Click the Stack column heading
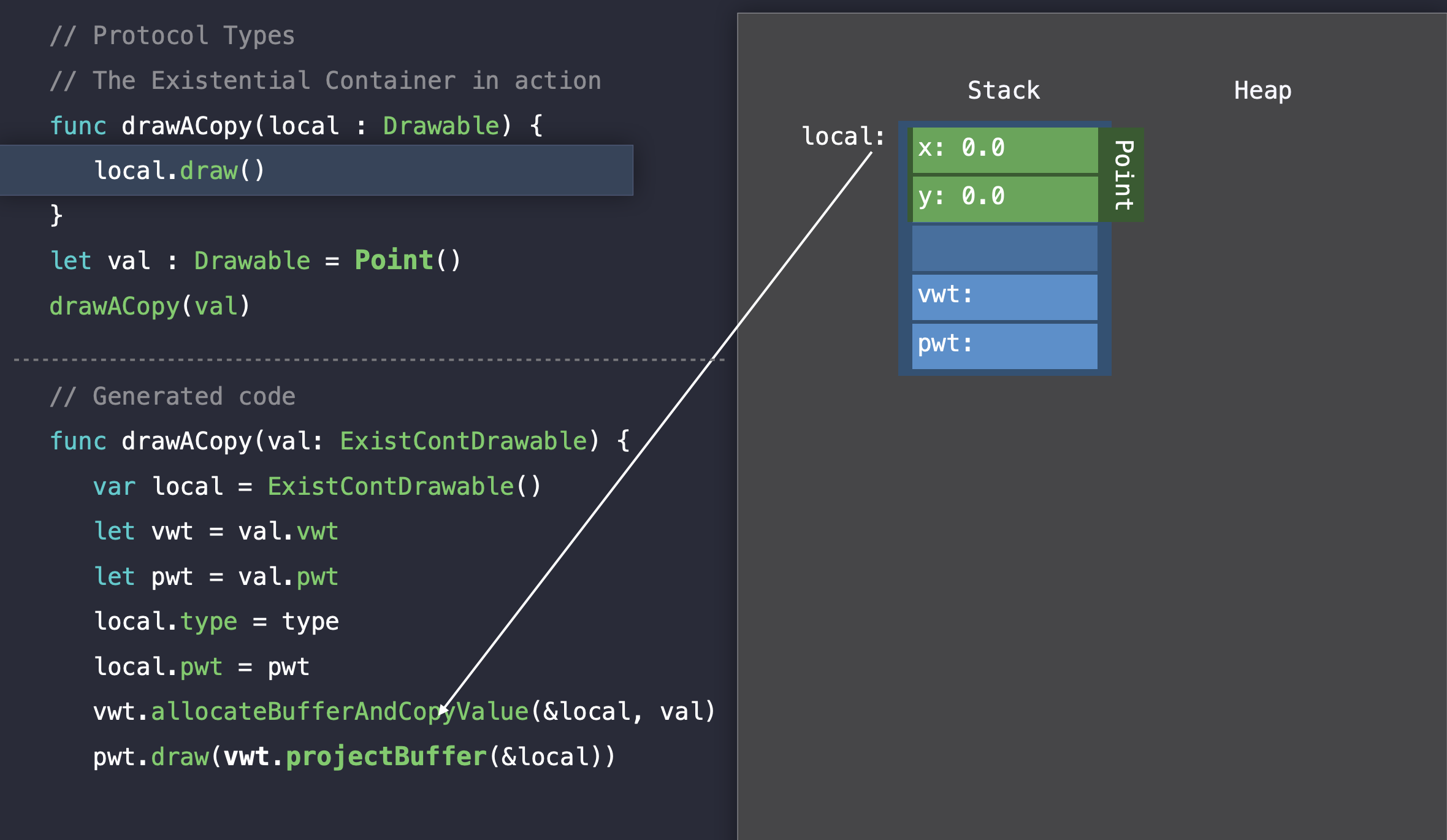Viewport: 1447px width, 840px height. (1003, 91)
